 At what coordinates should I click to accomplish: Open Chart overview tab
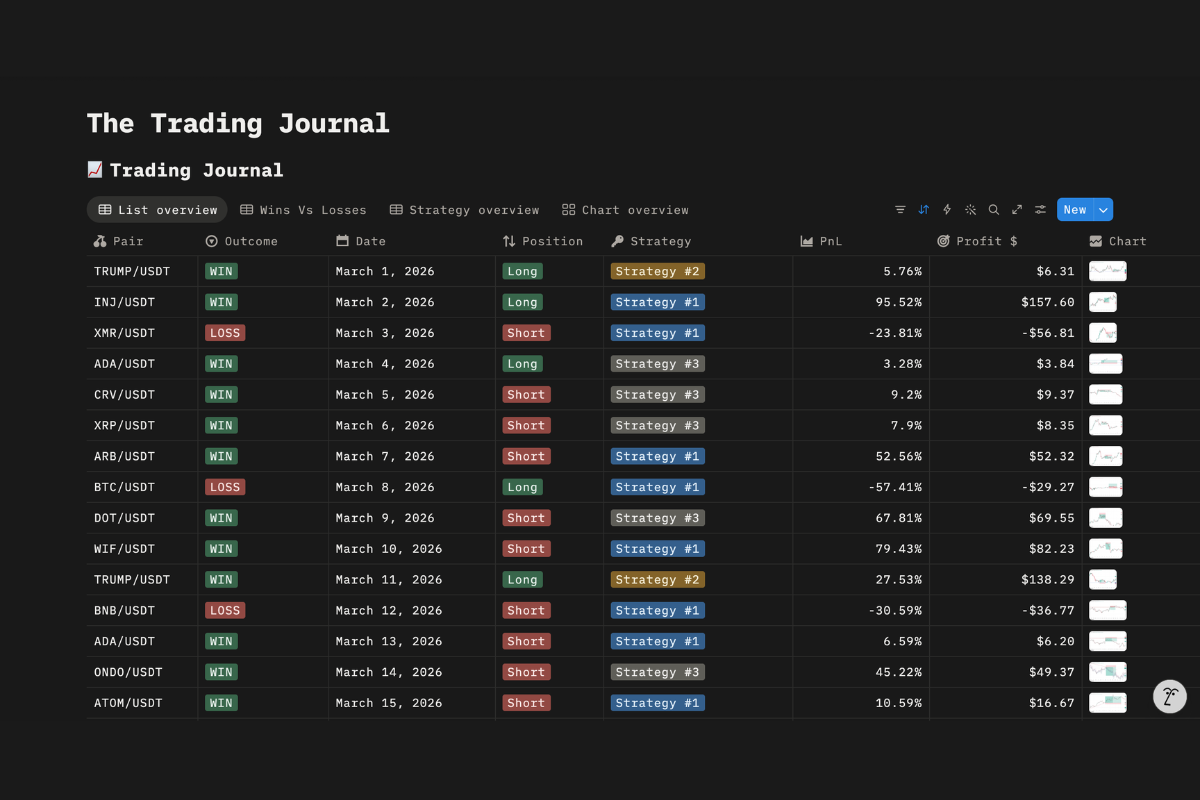click(625, 210)
